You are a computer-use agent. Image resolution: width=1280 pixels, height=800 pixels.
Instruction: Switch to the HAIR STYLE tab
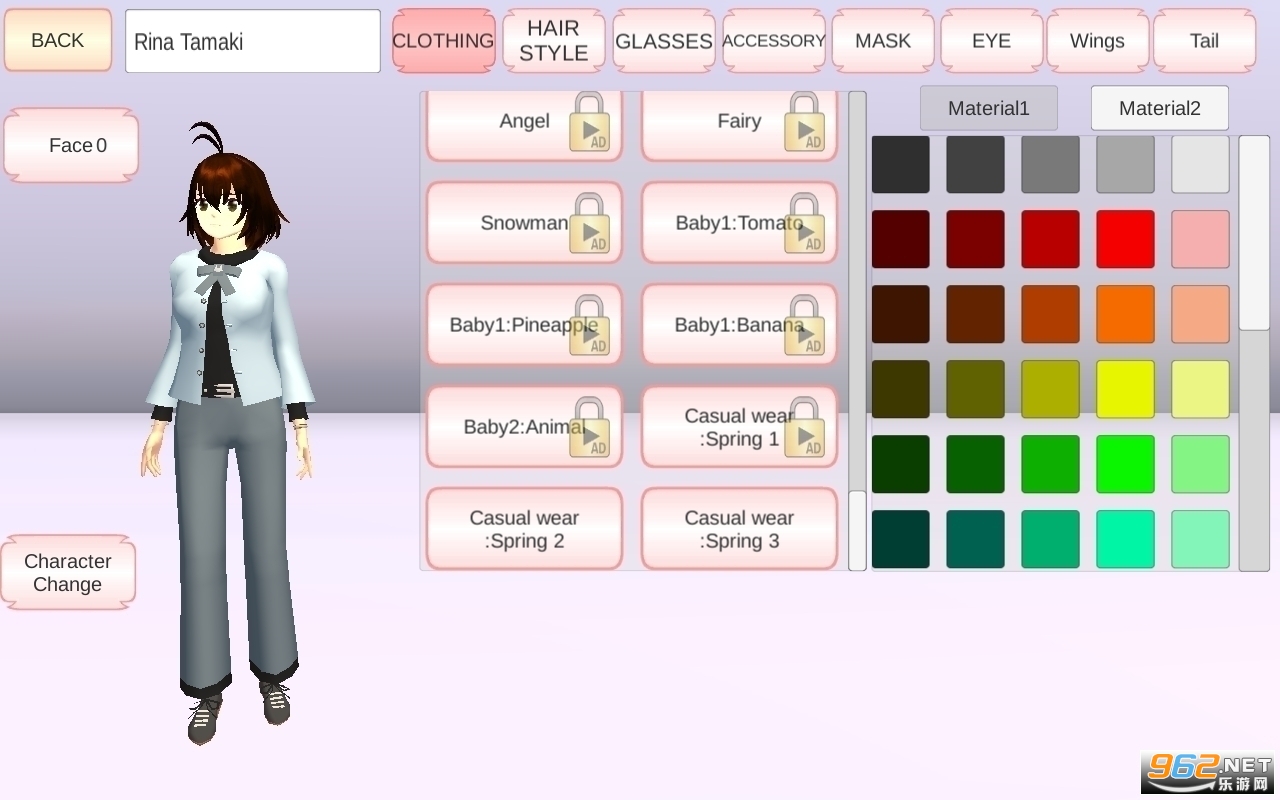pyautogui.click(x=553, y=41)
